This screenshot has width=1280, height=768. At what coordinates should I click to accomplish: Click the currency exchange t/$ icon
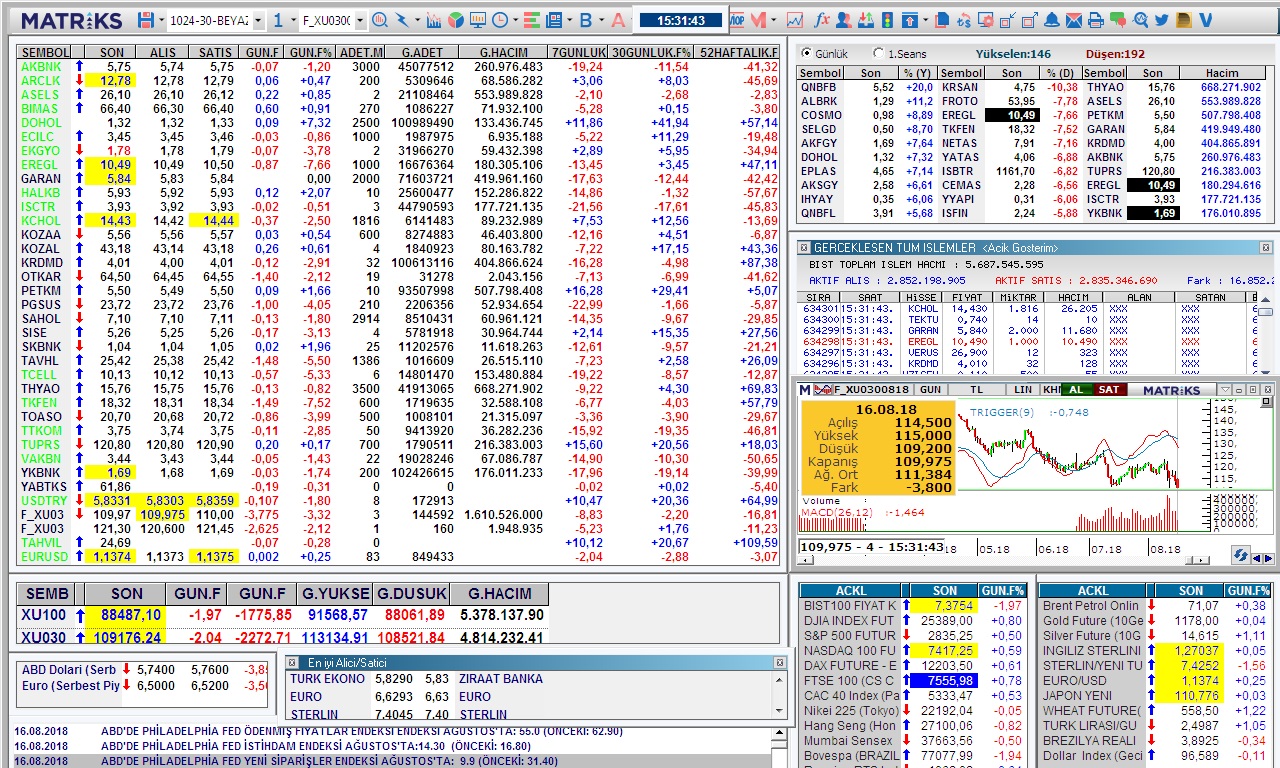click(964, 20)
